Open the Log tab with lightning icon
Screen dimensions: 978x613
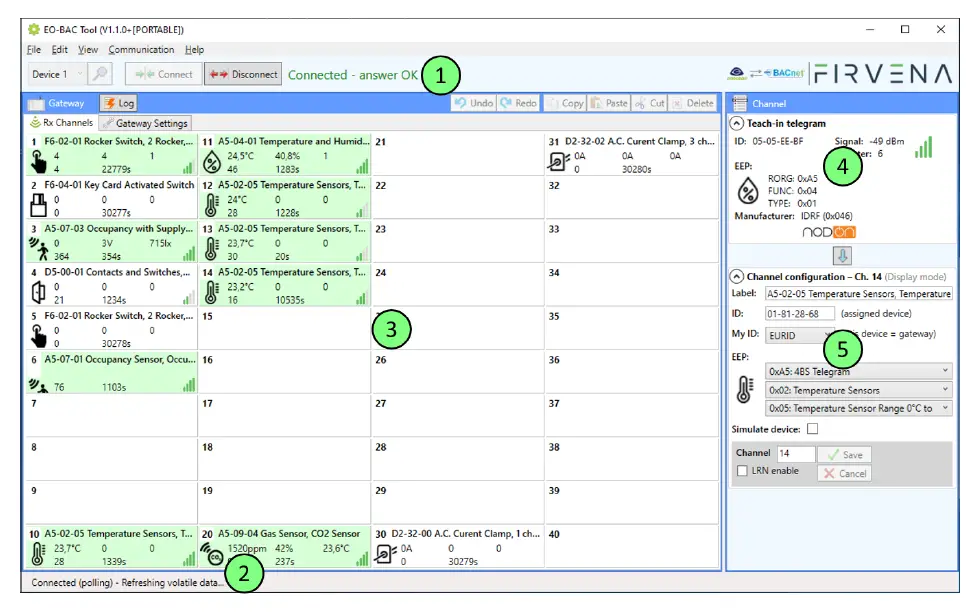coord(118,102)
